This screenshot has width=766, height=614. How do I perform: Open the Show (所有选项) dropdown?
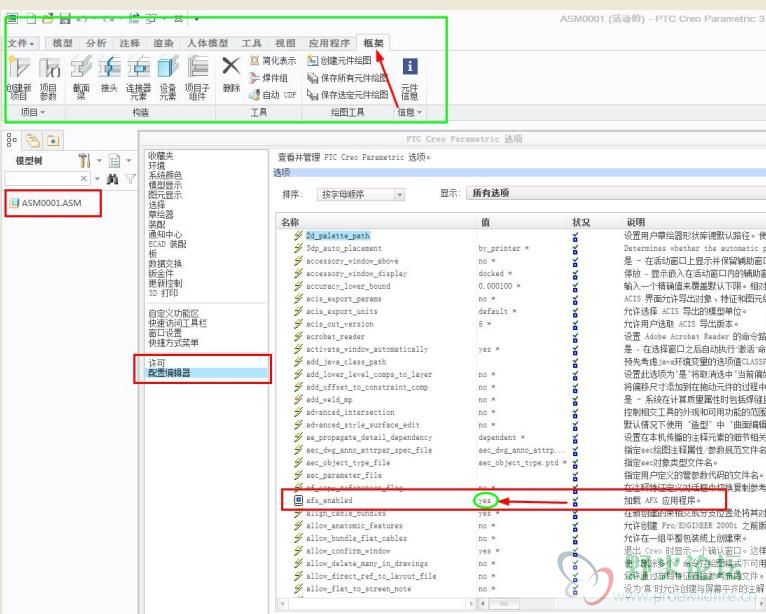tap(616, 193)
